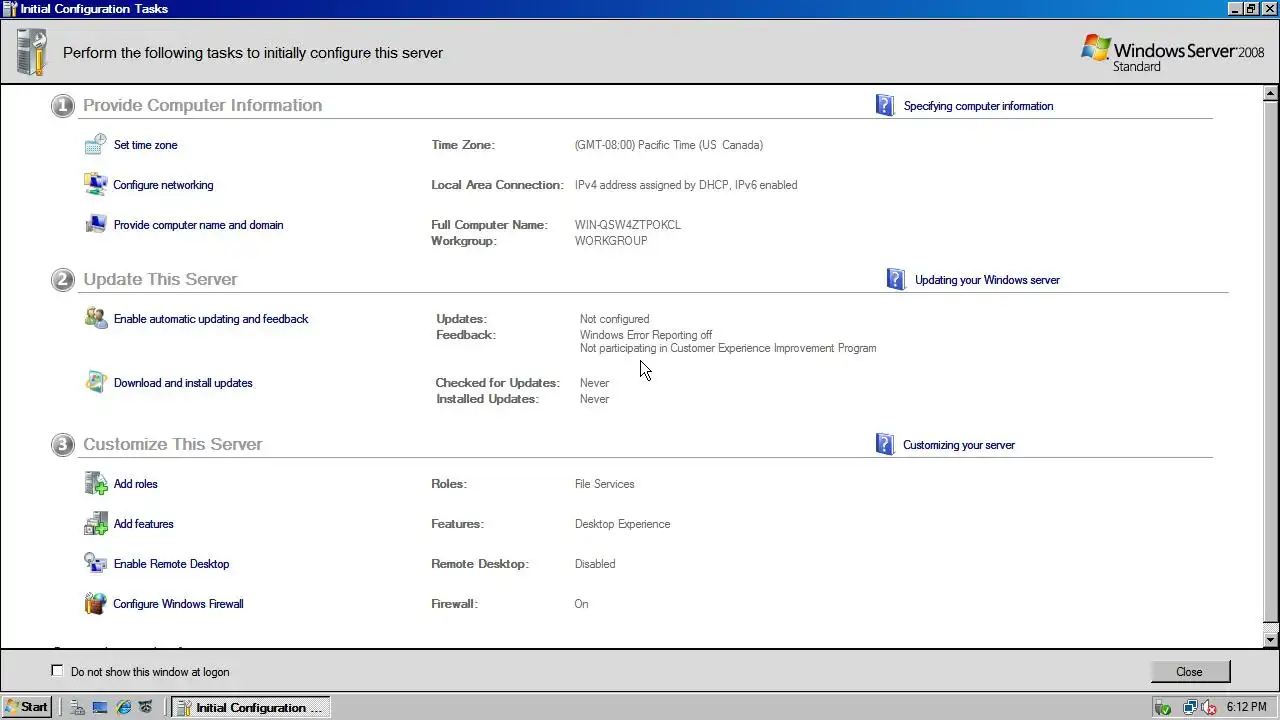
Task: Click the scrollbar down arrow
Action: click(1271, 639)
